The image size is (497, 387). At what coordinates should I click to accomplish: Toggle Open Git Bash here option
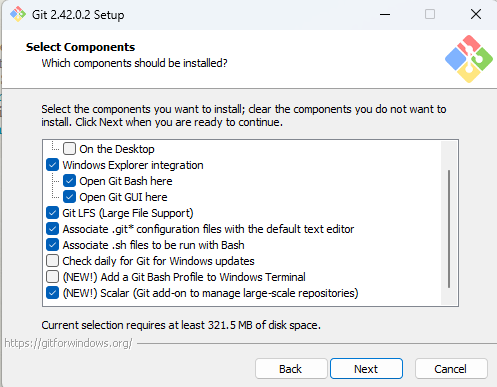coord(69,181)
